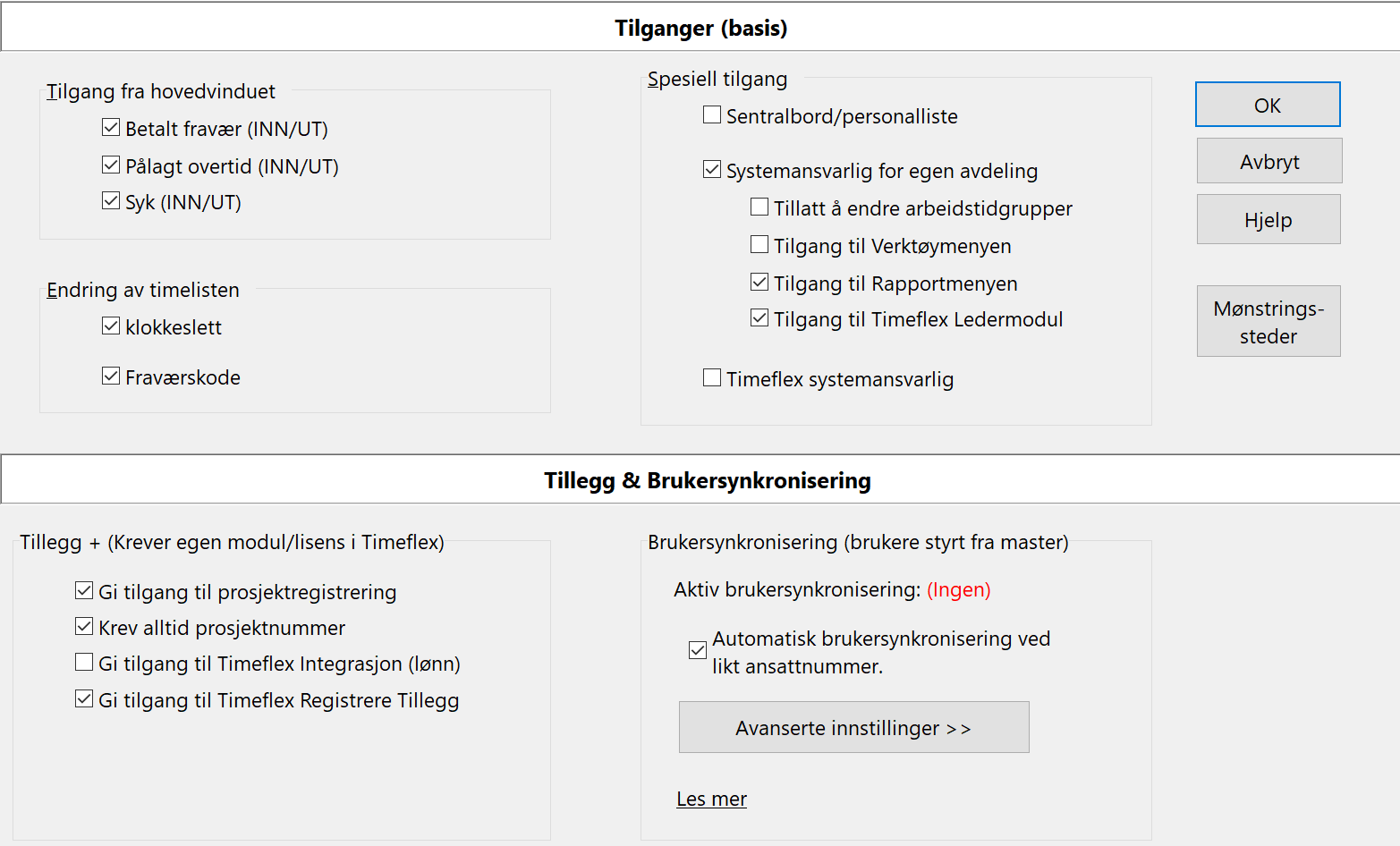Uncheck Systemansvarlig for egen avdeling

tap(712, 170)
